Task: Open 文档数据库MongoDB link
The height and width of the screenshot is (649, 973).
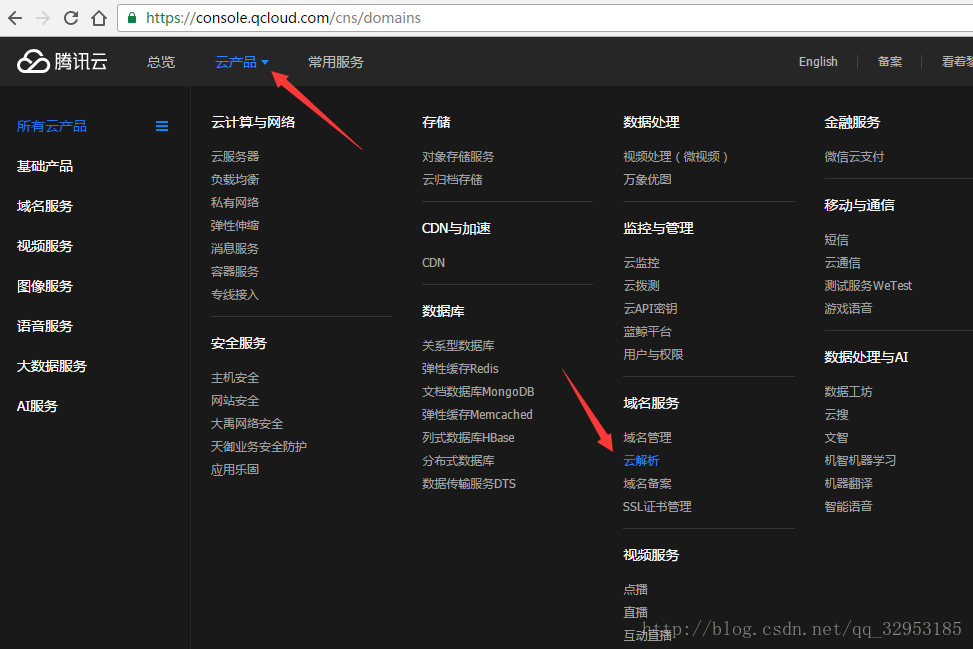Action: pyautogui.click(x=478, y=391)
